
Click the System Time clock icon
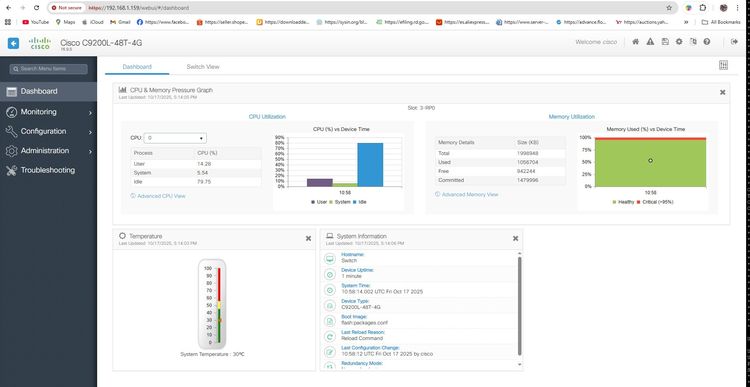330,290
